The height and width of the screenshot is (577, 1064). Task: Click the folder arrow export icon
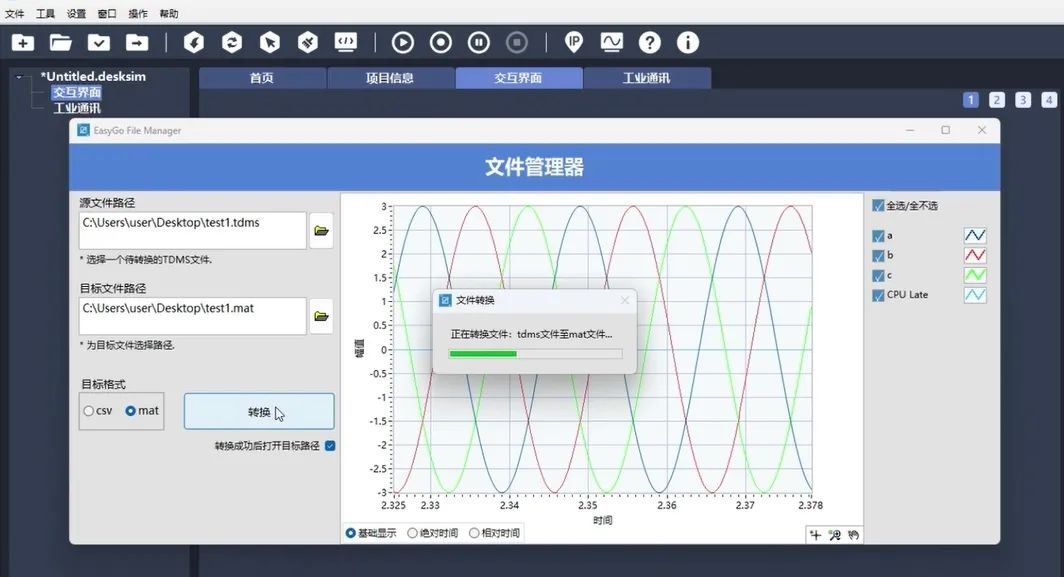tap(137, 43)
